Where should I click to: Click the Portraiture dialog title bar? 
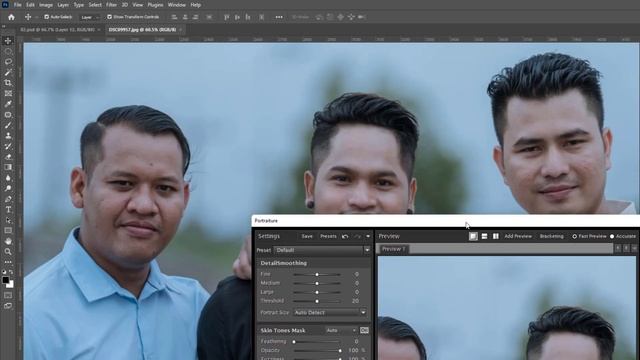point(446,221)
